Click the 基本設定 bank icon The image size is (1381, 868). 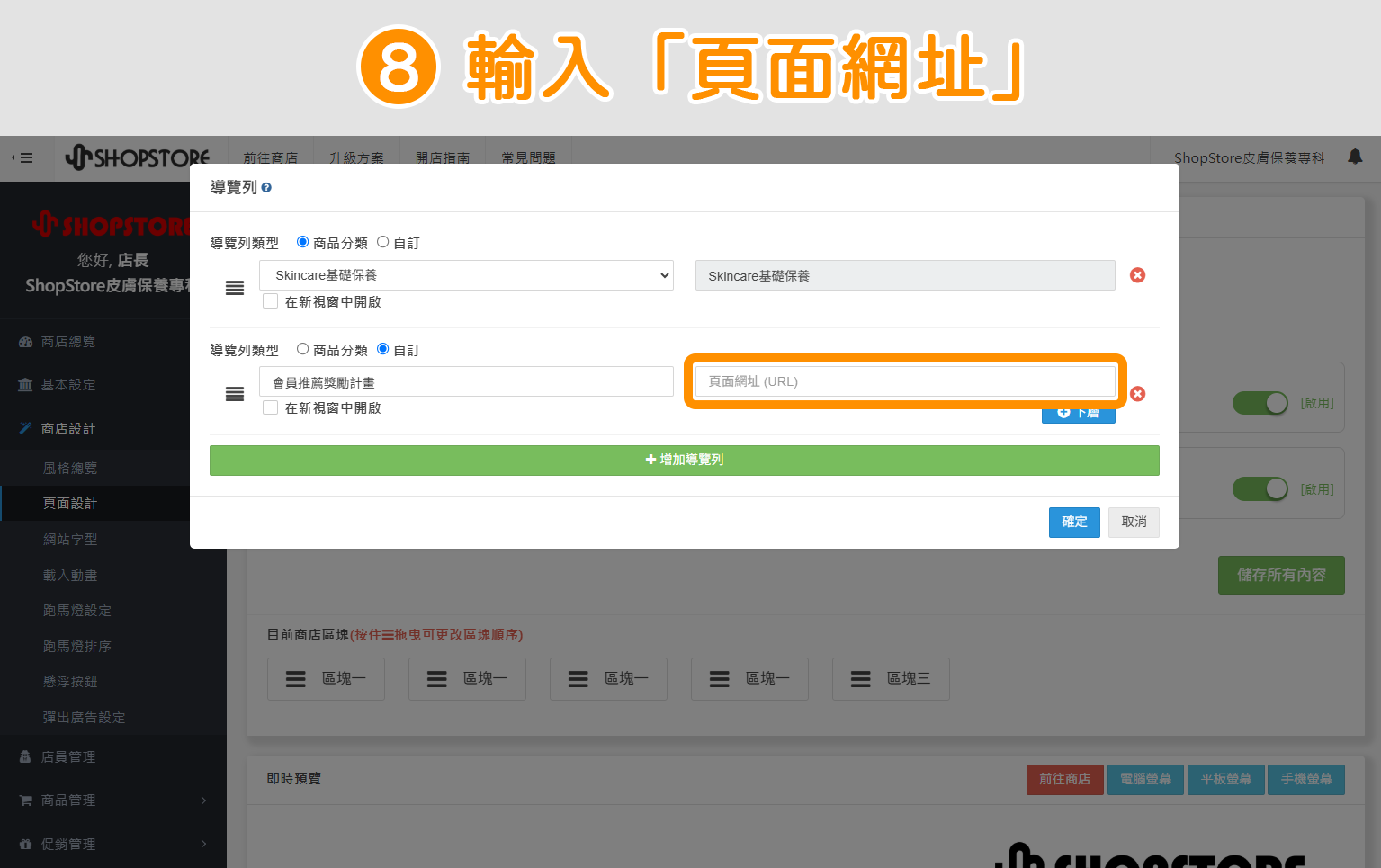tap(25, 385)
